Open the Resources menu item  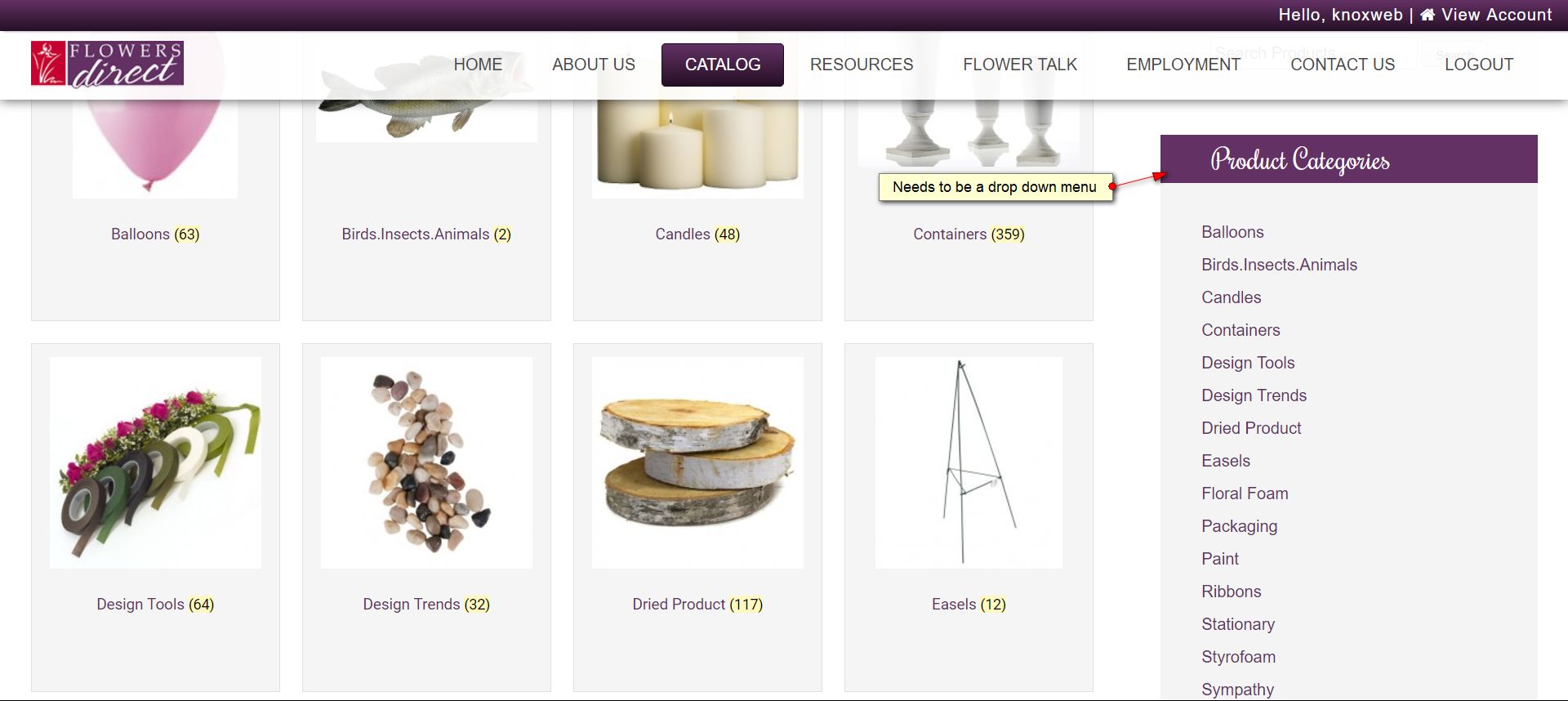point(862,65)
